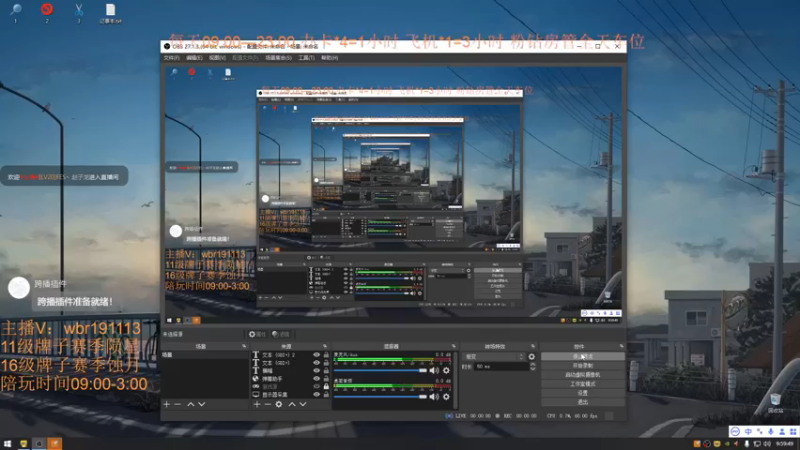The width and height of the screenshot is (800, 450).
Task: Pop out the audio mixer dock panel
Action: click(454, 346)
